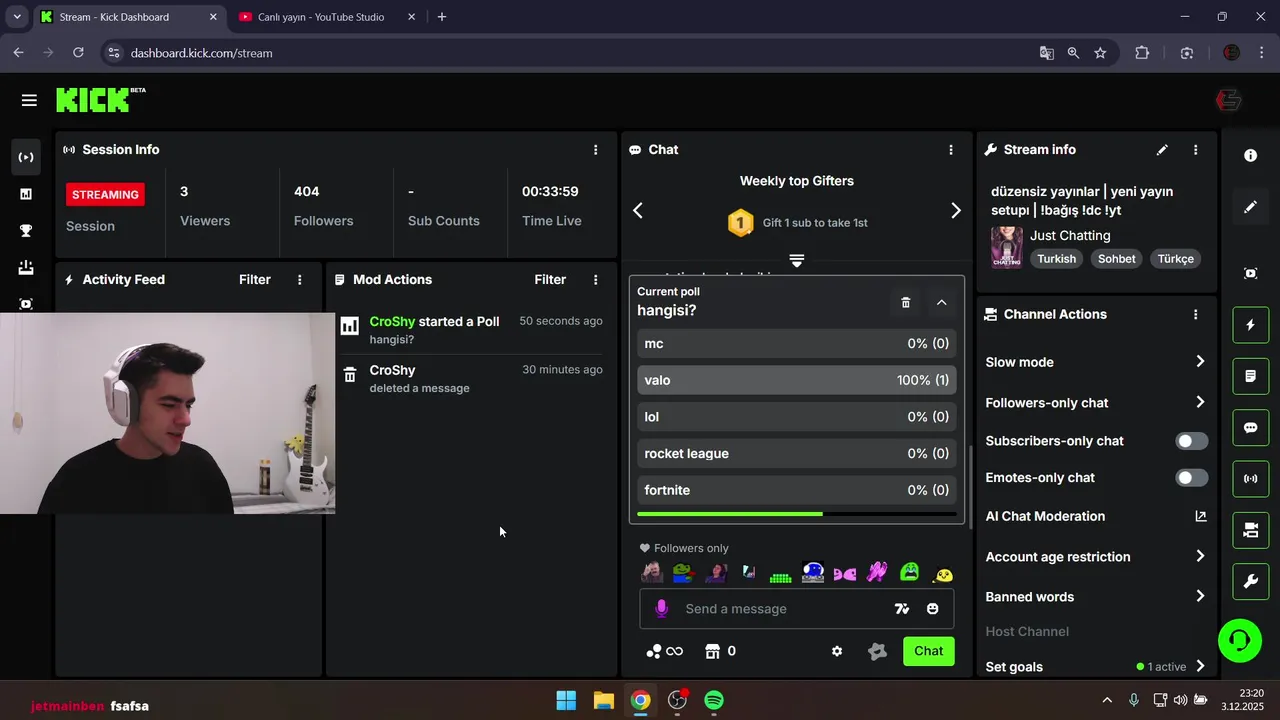Open the trophy achievements sidebar icon
Image resolution: width=1280 pixels, height=720 pixels.
click(x=26, y=231)
